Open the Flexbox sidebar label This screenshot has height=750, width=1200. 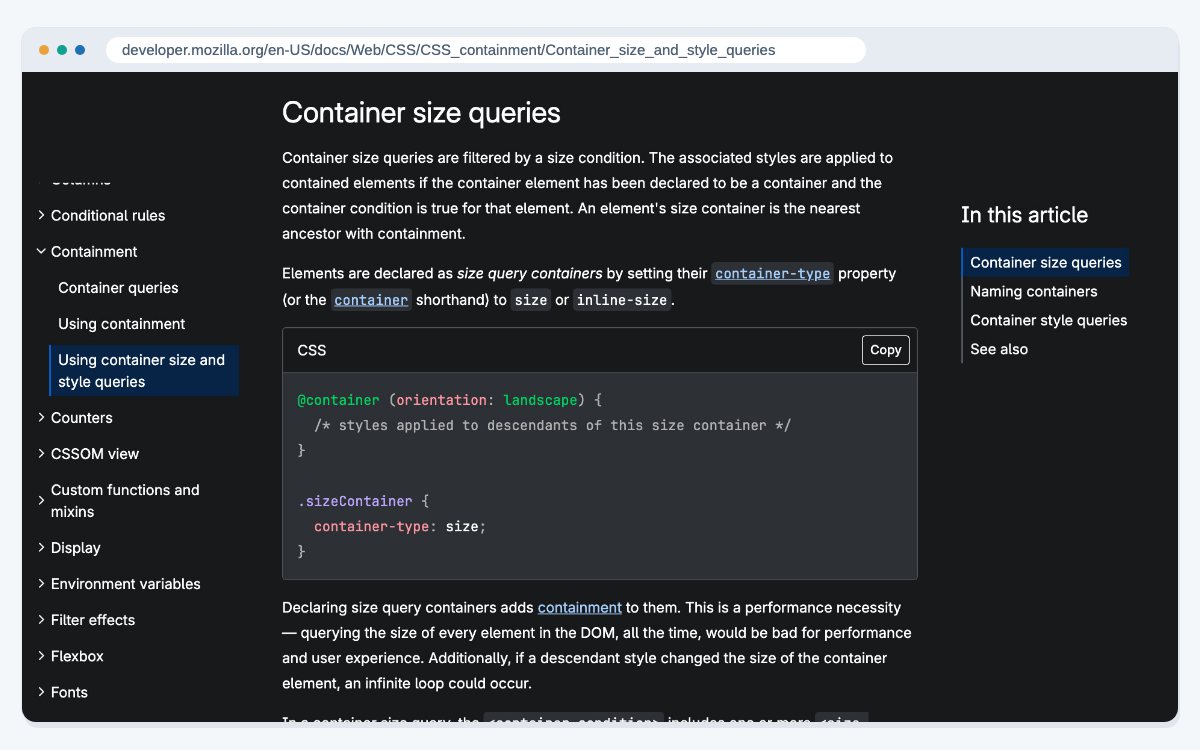[x=77, y=656]
